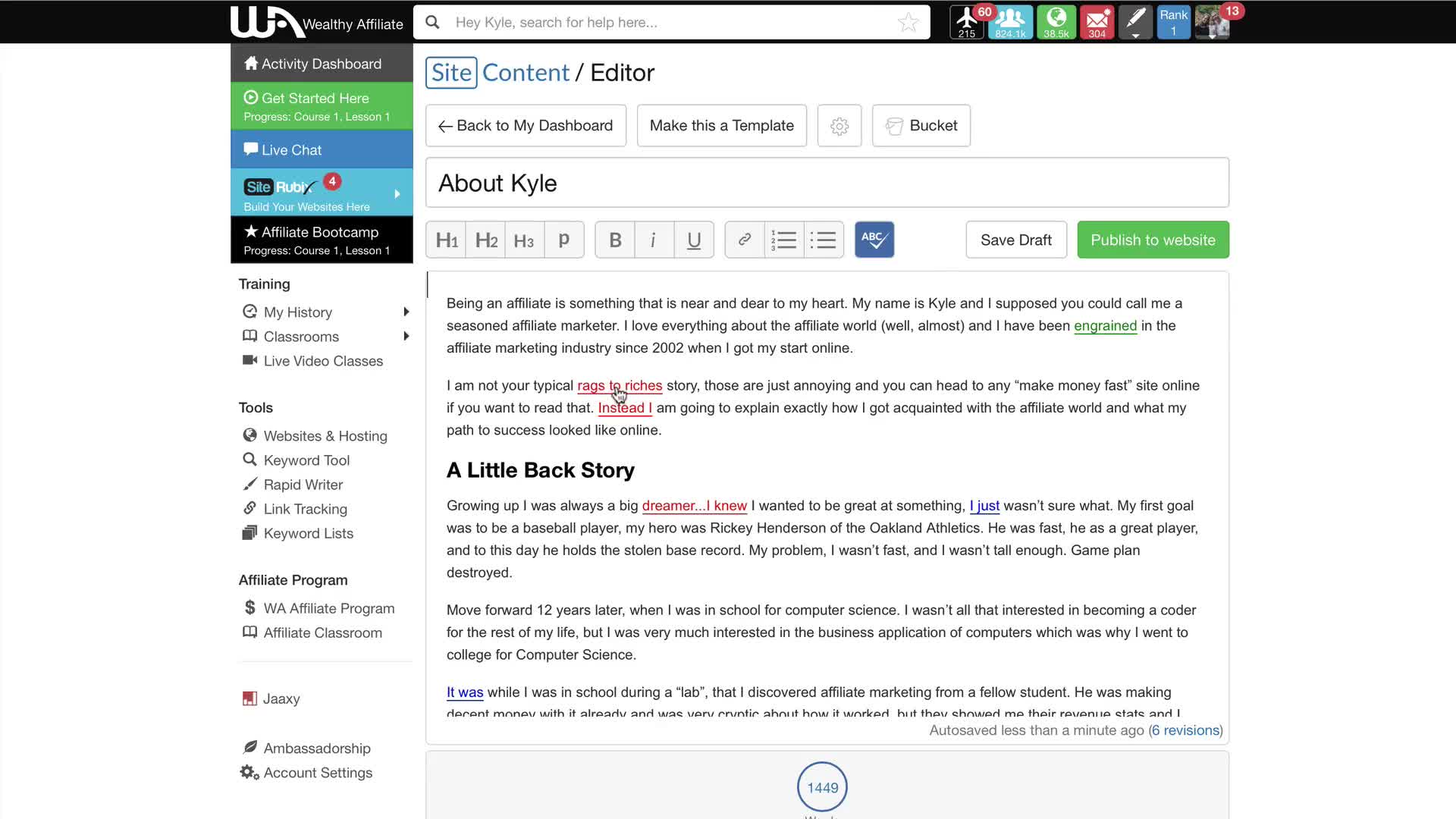The height and width of the screenshot is (819, 1456).
Task: Toggle the ABC spell check button
Action: pyautogui.click(x=874, y=240)
